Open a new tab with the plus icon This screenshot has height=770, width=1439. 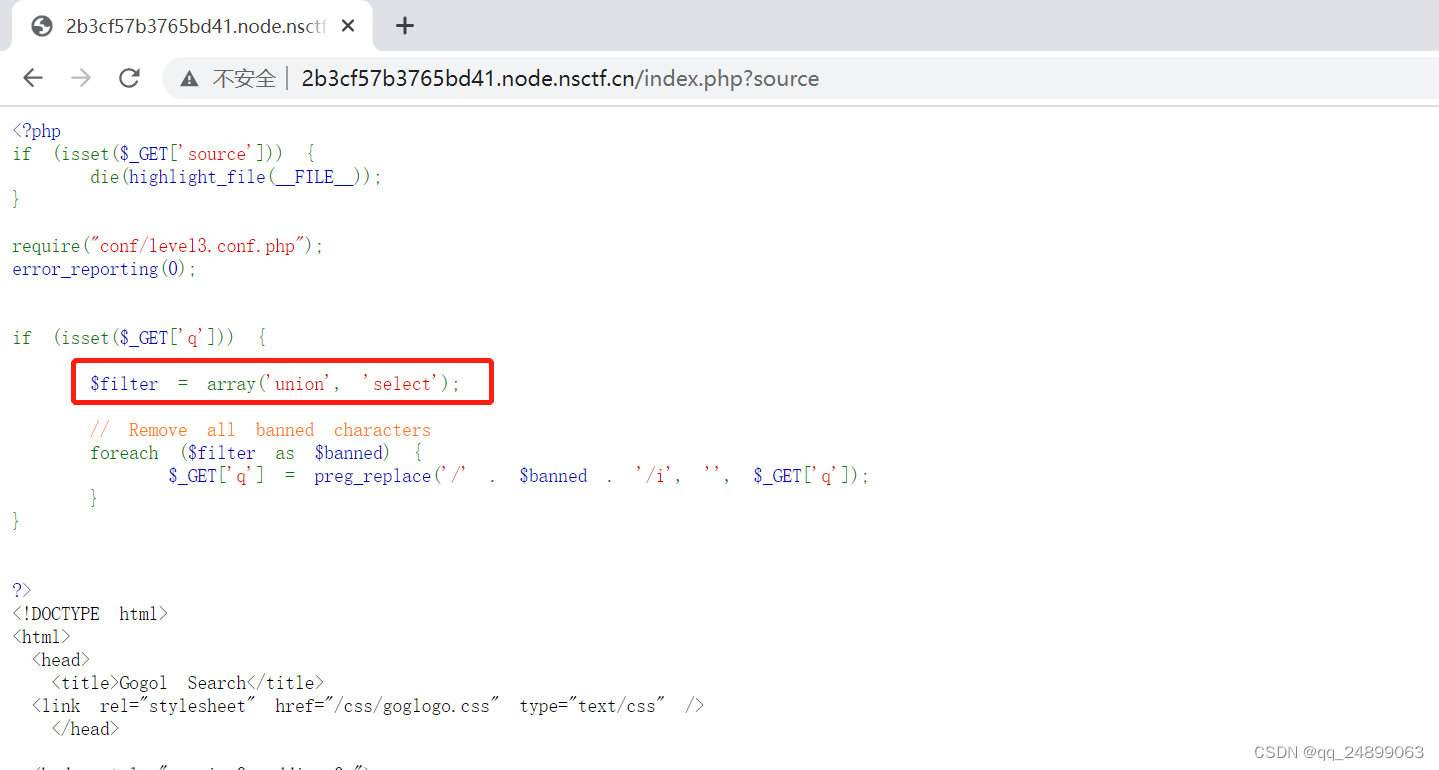(404, 25)
